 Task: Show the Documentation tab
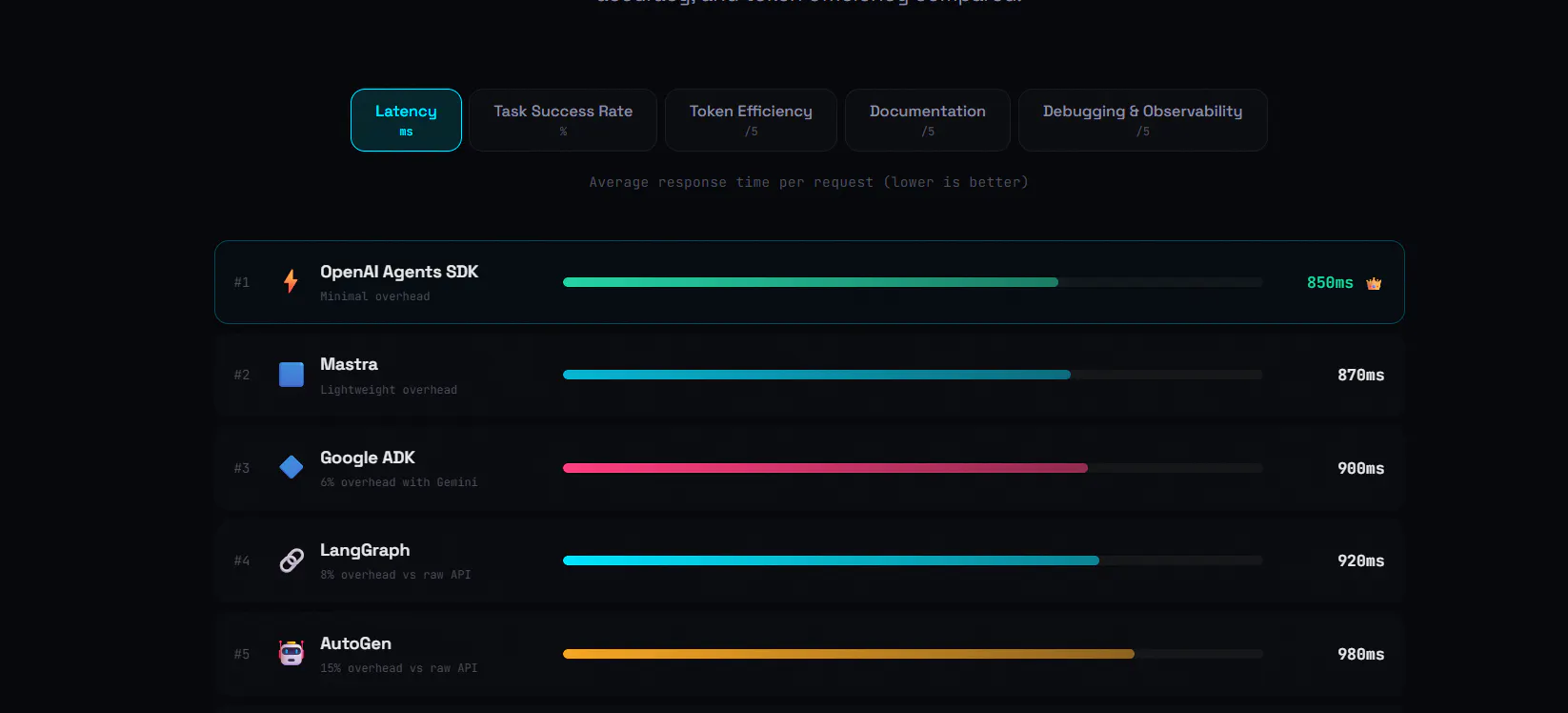pyautogui.click(x=928, y=120)
